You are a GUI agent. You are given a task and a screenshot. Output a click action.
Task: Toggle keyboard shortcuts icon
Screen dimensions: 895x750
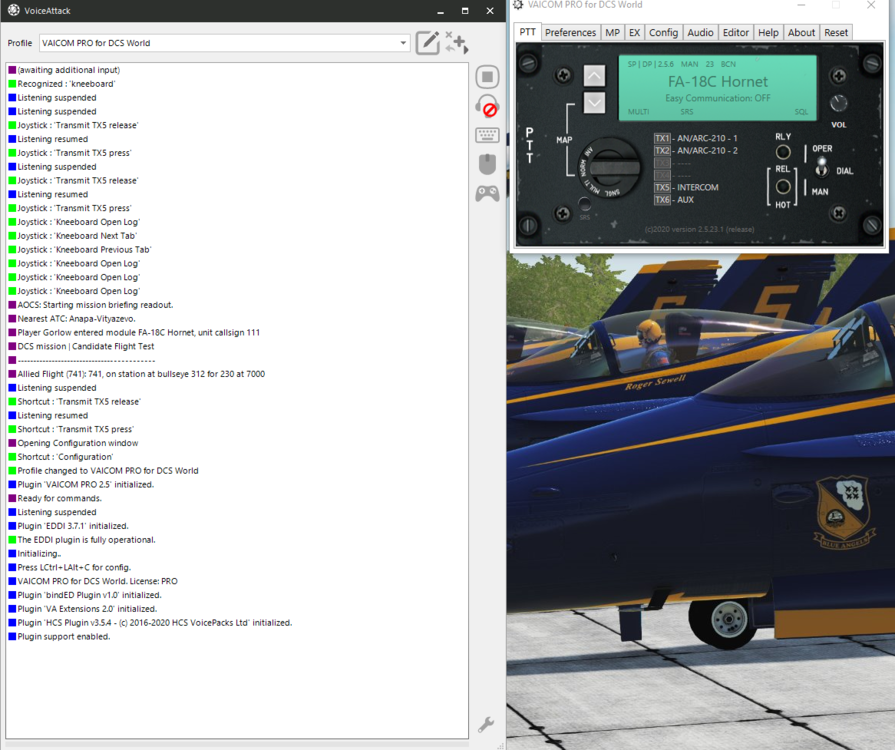(487, 136)
